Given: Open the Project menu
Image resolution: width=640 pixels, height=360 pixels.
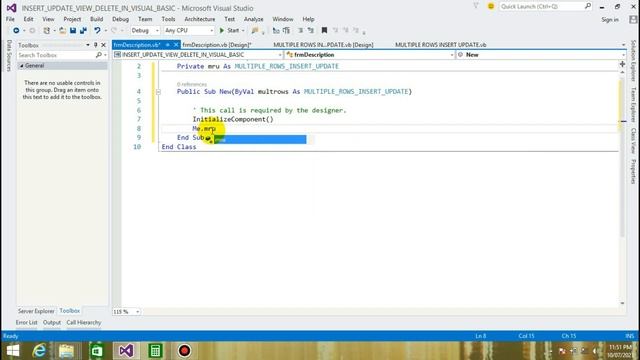Looking at the screenshot, I should [72, 19].
